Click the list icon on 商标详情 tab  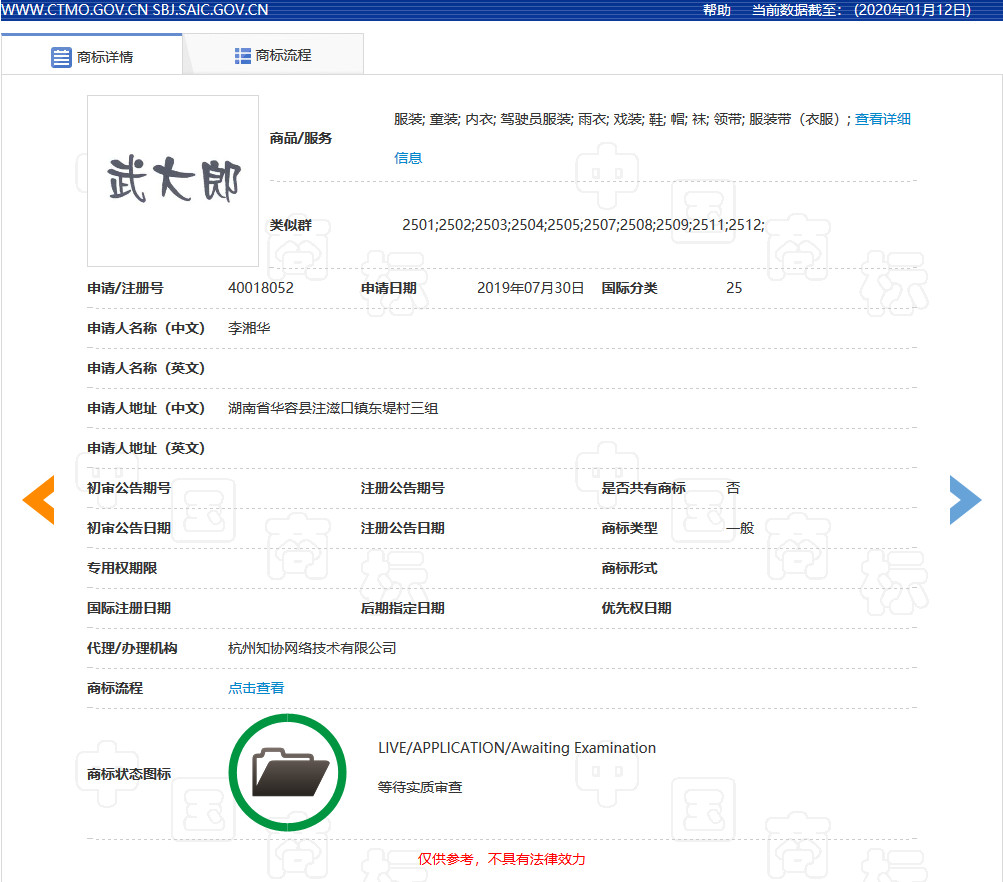pyautogui.click(x=60, y=57)
